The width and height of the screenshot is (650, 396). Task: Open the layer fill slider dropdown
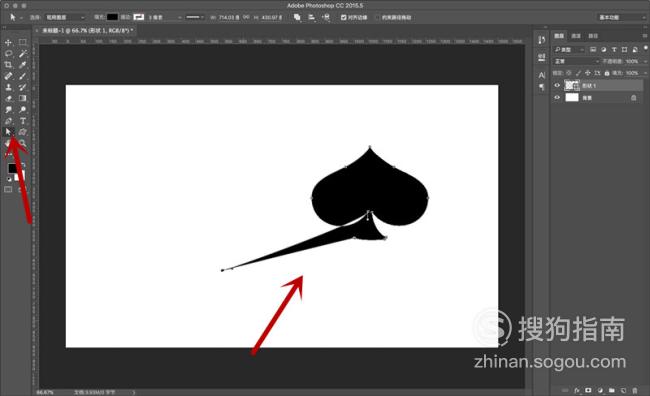coord(644,73)
